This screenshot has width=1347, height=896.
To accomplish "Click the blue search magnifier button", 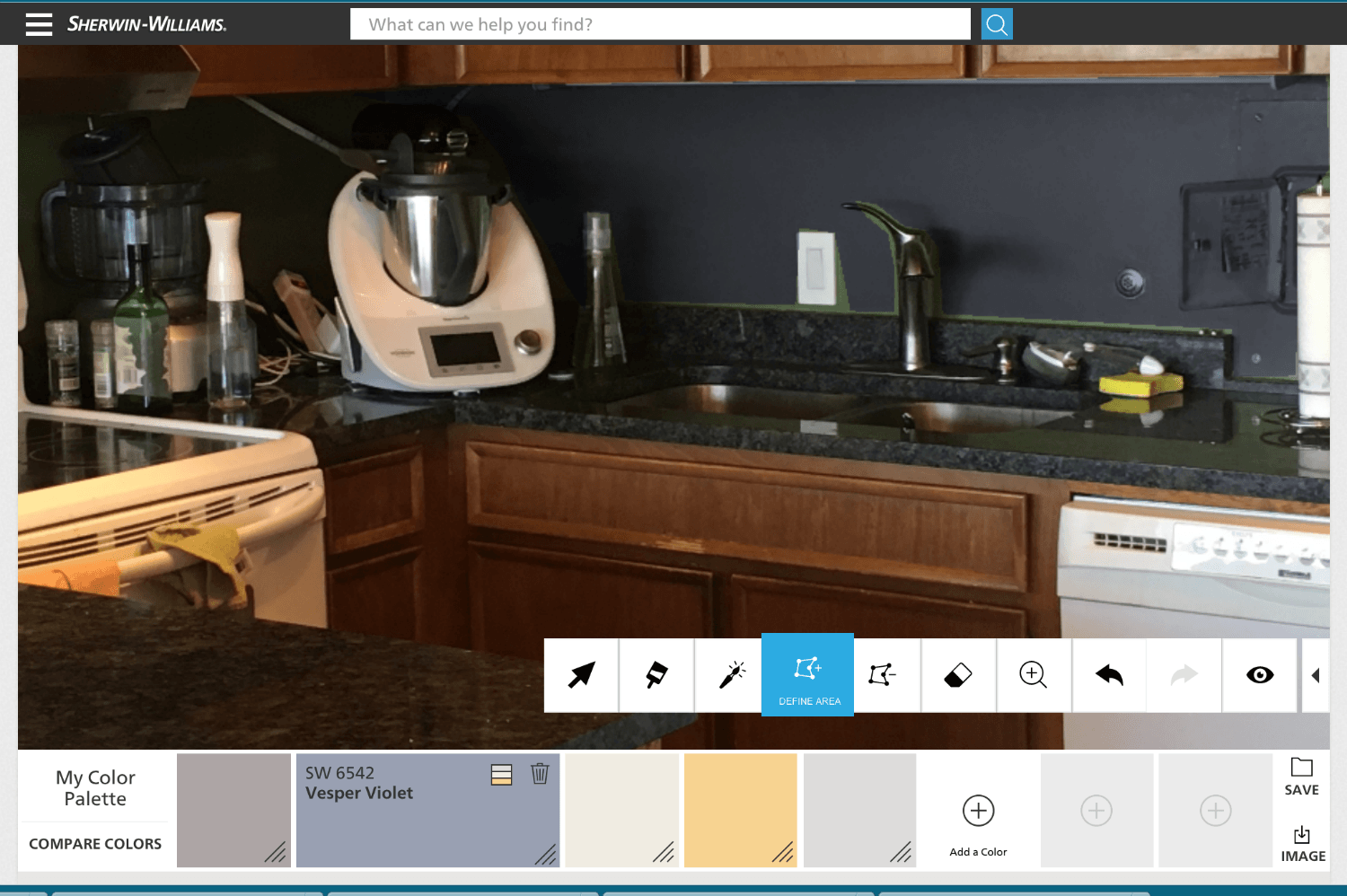I will point(997,24).
